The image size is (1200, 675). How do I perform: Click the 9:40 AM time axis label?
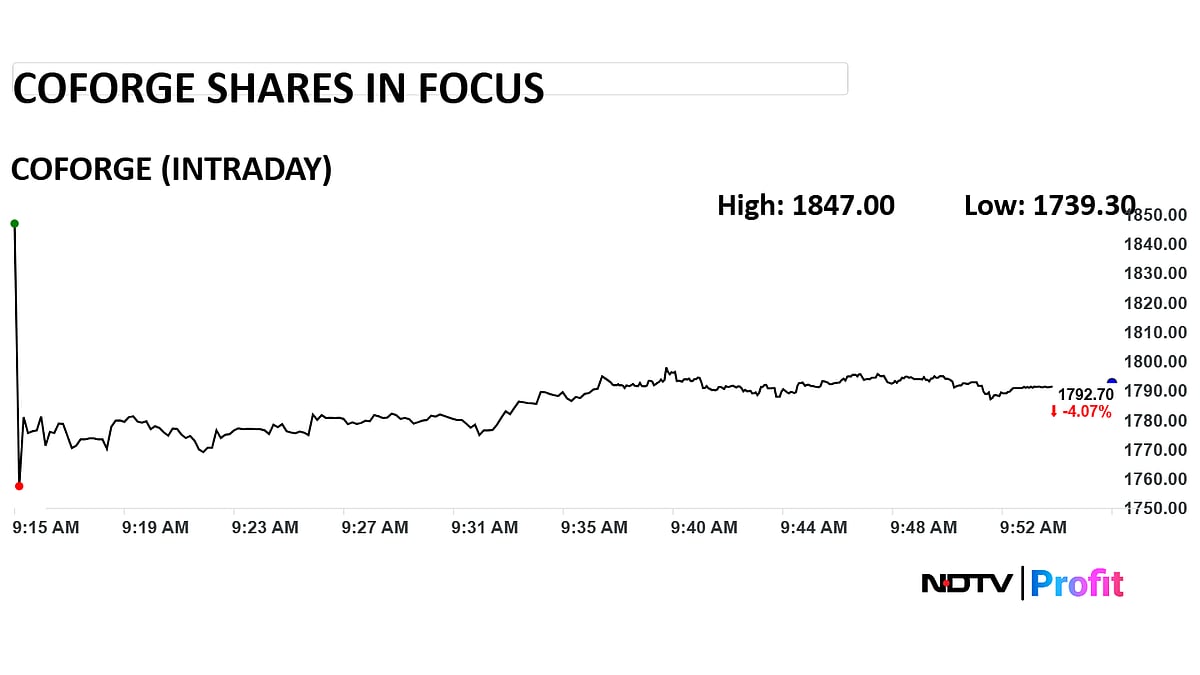pos(704,527)
